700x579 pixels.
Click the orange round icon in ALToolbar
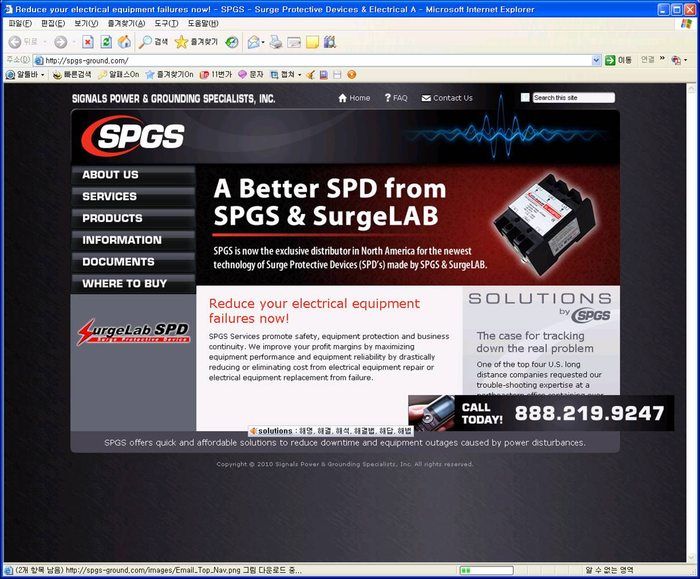tap(352, 75)
